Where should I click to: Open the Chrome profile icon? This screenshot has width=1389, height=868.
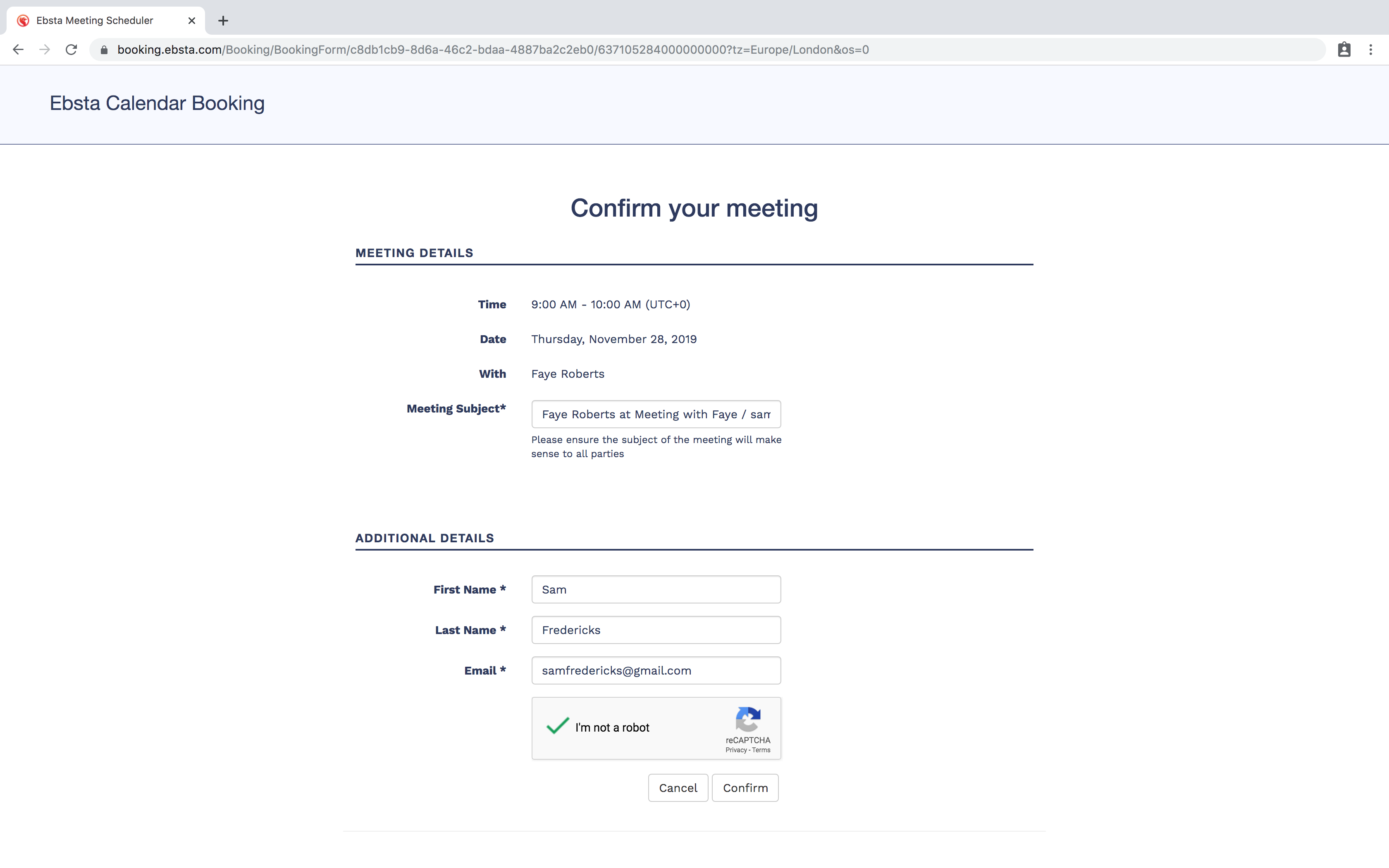click(x=1344, y=50)
